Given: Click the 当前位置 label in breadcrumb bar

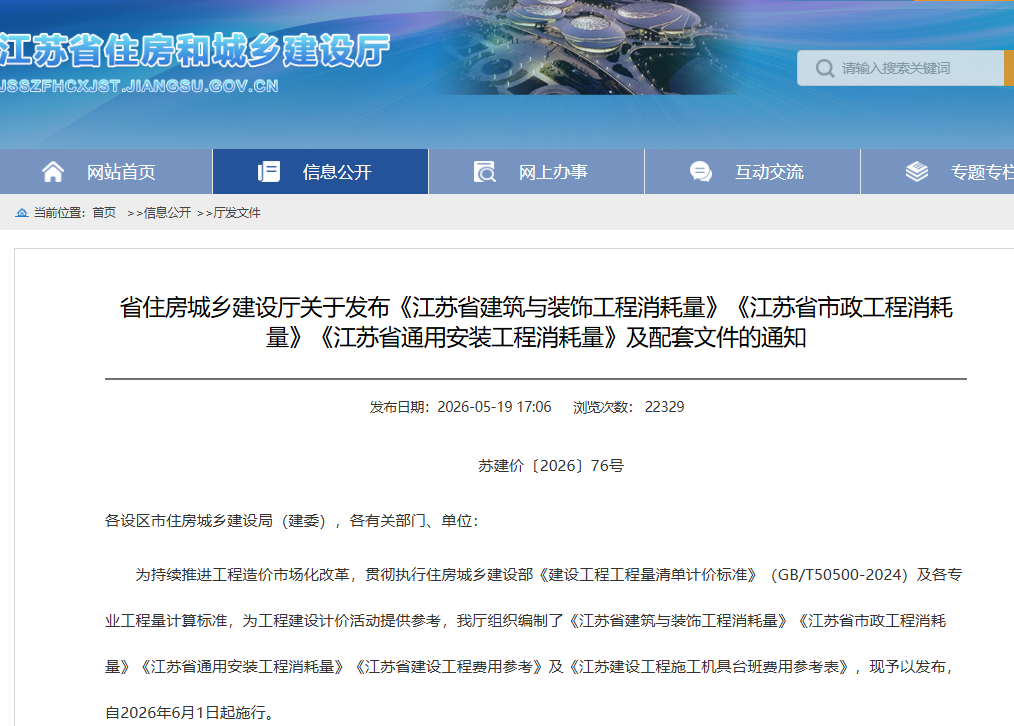Looking at the screenshot, I should [57, 213].
